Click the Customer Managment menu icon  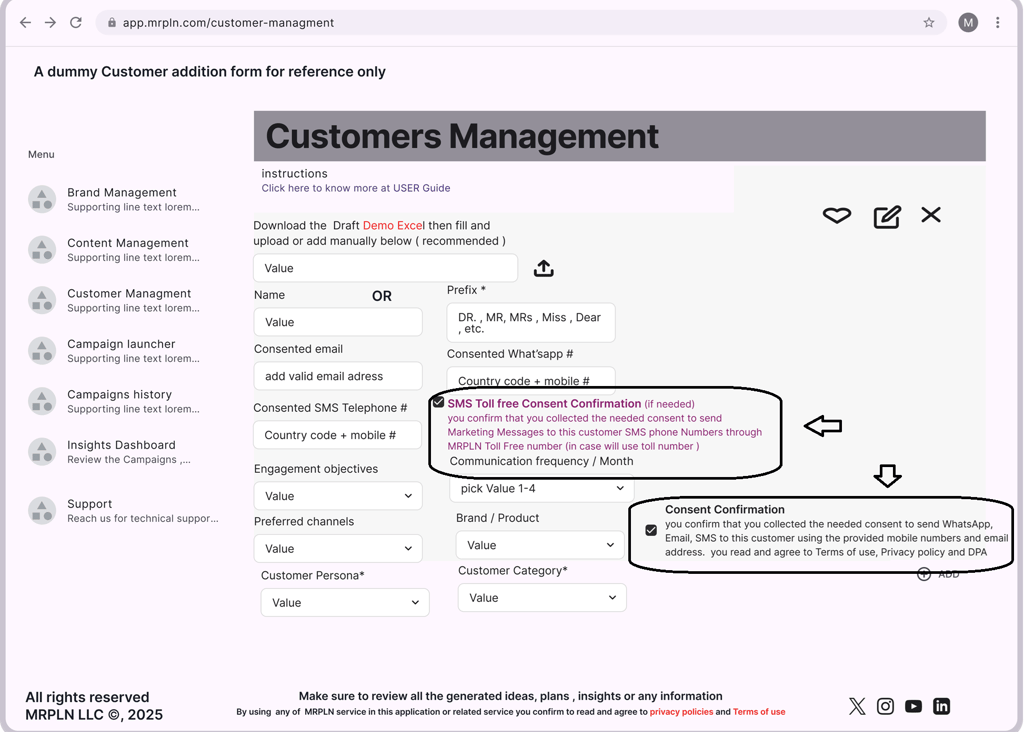42,300
